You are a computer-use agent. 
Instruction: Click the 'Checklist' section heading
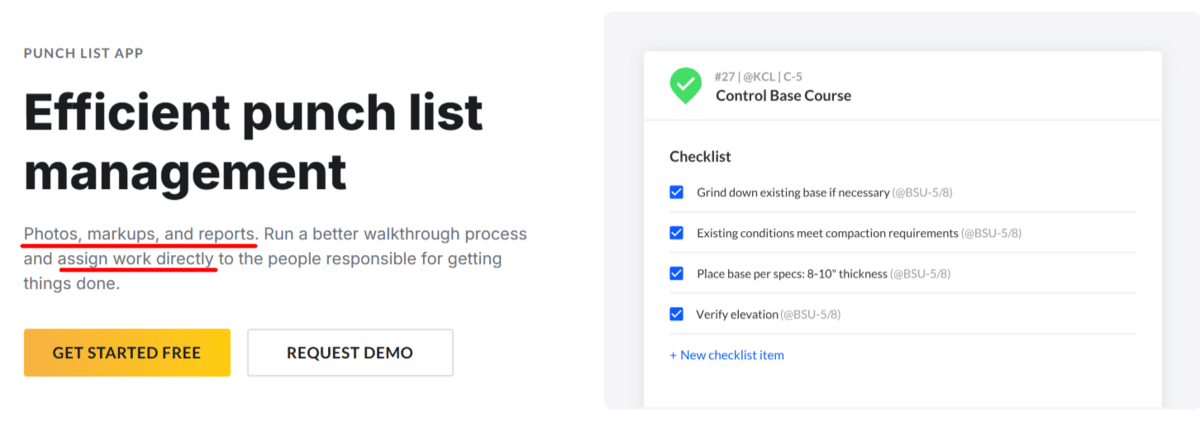tap(700, 157)
